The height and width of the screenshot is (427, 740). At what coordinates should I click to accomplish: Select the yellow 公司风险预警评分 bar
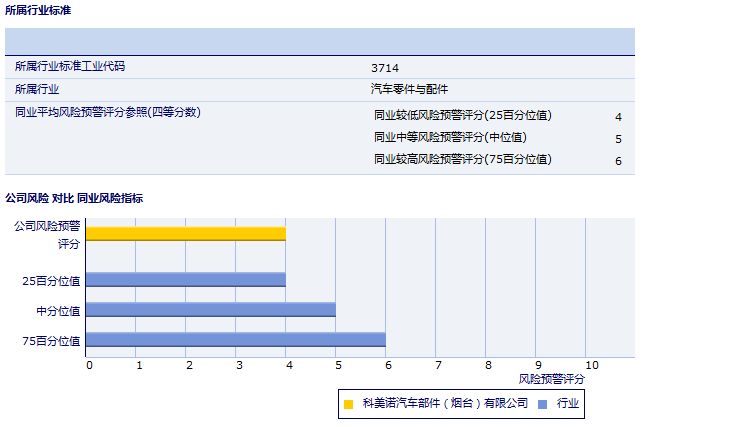click(186, 234)
